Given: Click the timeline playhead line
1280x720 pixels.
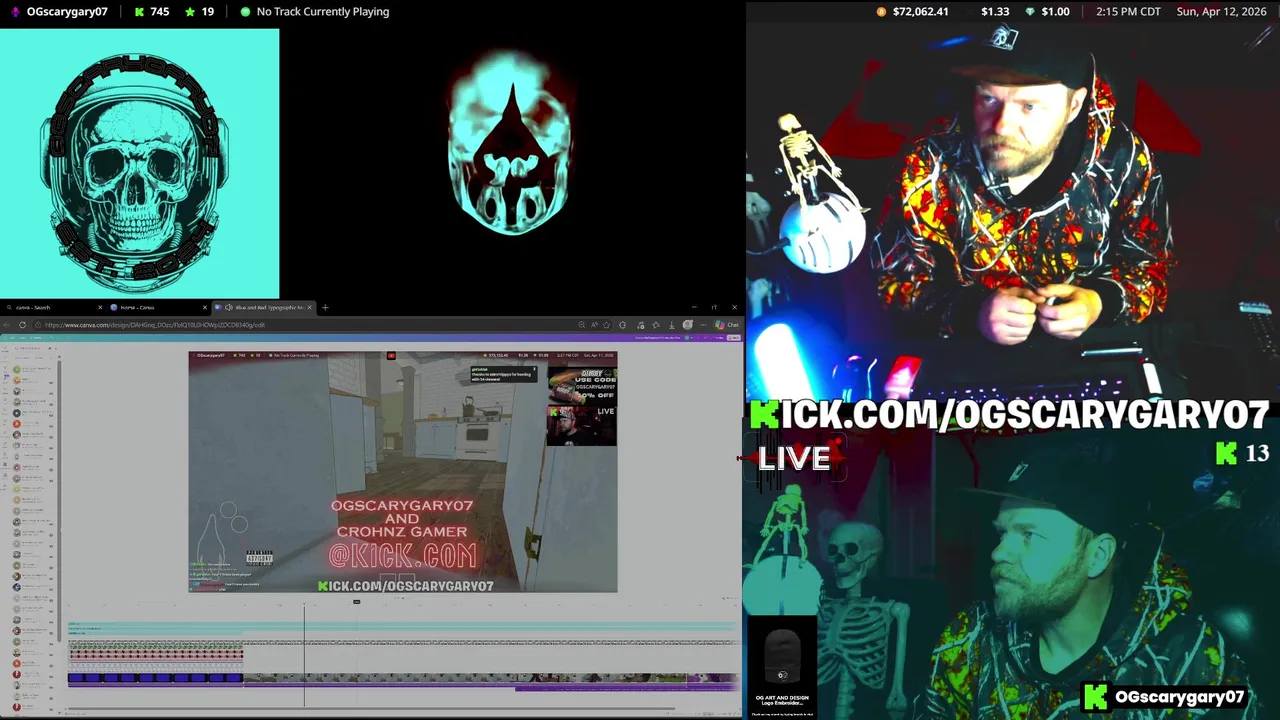Looking at the screenshot, I should coord(304,655).
